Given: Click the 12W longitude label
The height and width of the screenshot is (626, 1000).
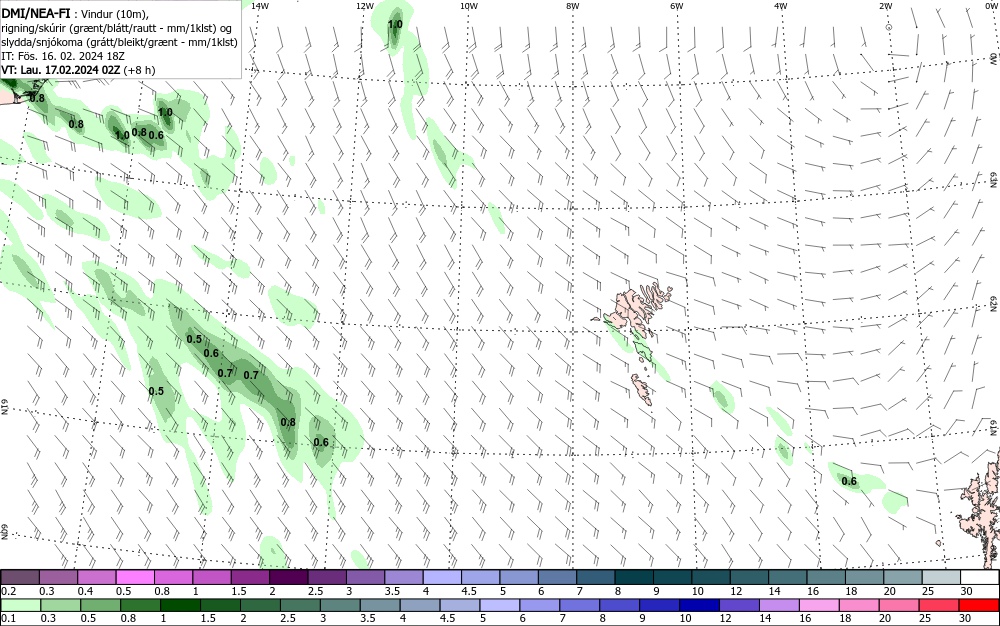Looking at the screenshot, I should (x=364, y=6).
